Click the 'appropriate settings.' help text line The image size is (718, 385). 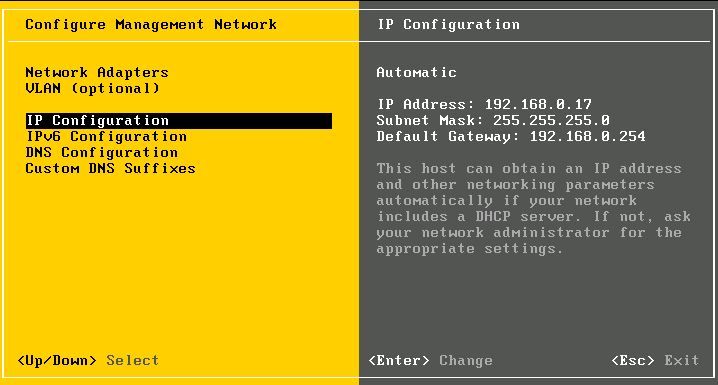[469, 249]
